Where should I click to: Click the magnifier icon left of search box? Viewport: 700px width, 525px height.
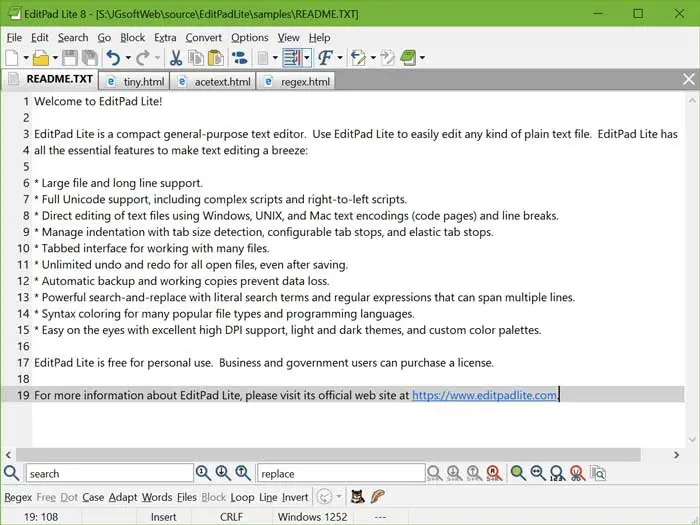click(x=11, y=473)
